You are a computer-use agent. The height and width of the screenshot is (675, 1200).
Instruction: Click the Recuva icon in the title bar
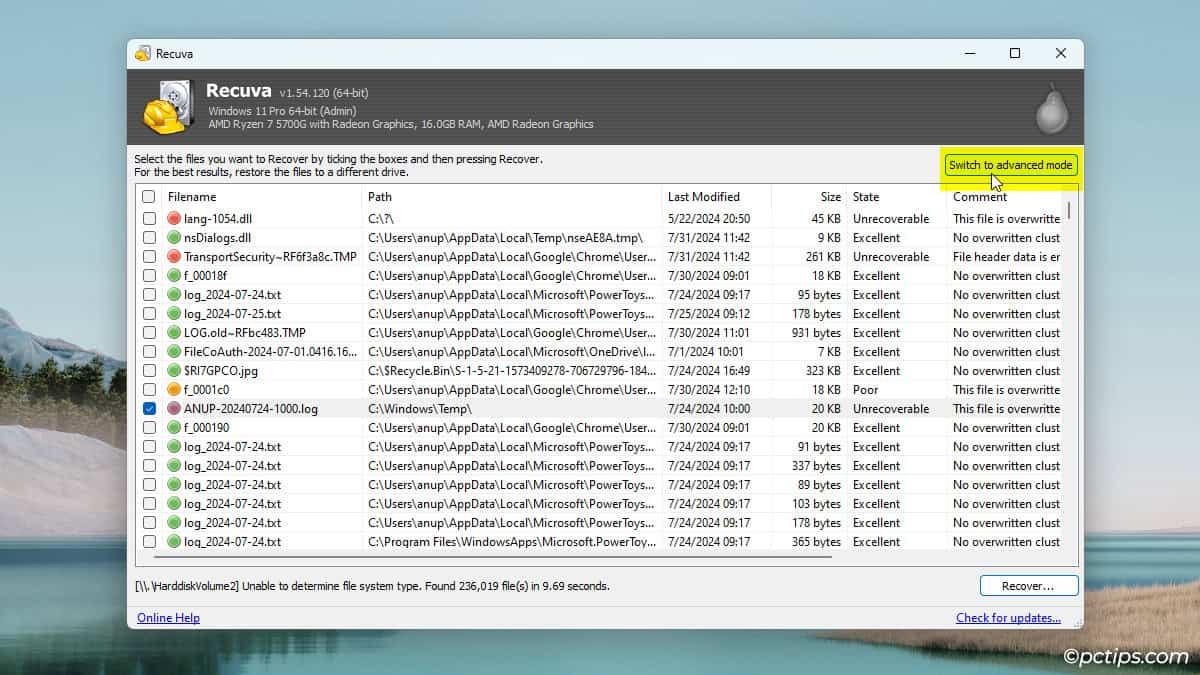(143, 53)
